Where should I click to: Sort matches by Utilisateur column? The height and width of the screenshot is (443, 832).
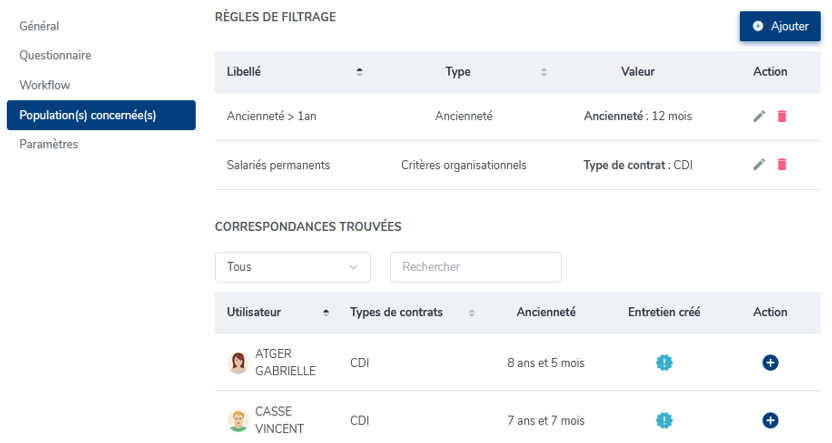point(326,312)
